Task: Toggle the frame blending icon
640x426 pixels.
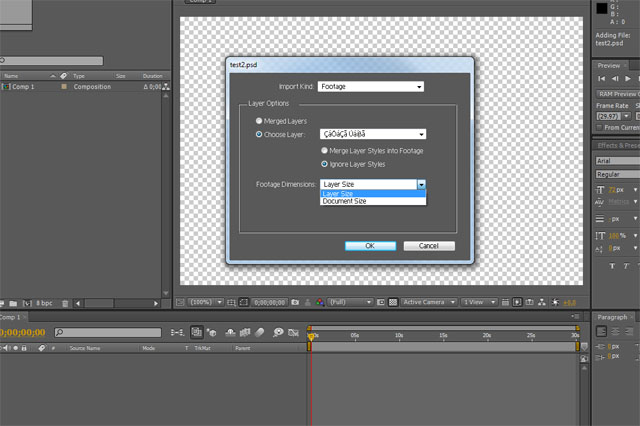Action: point(245,333)
